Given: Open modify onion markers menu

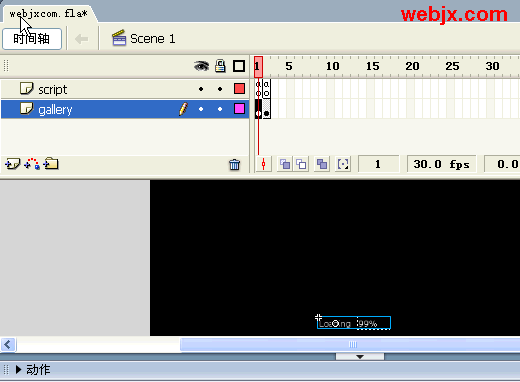Looking at the screenshot, I should (343, 164).
